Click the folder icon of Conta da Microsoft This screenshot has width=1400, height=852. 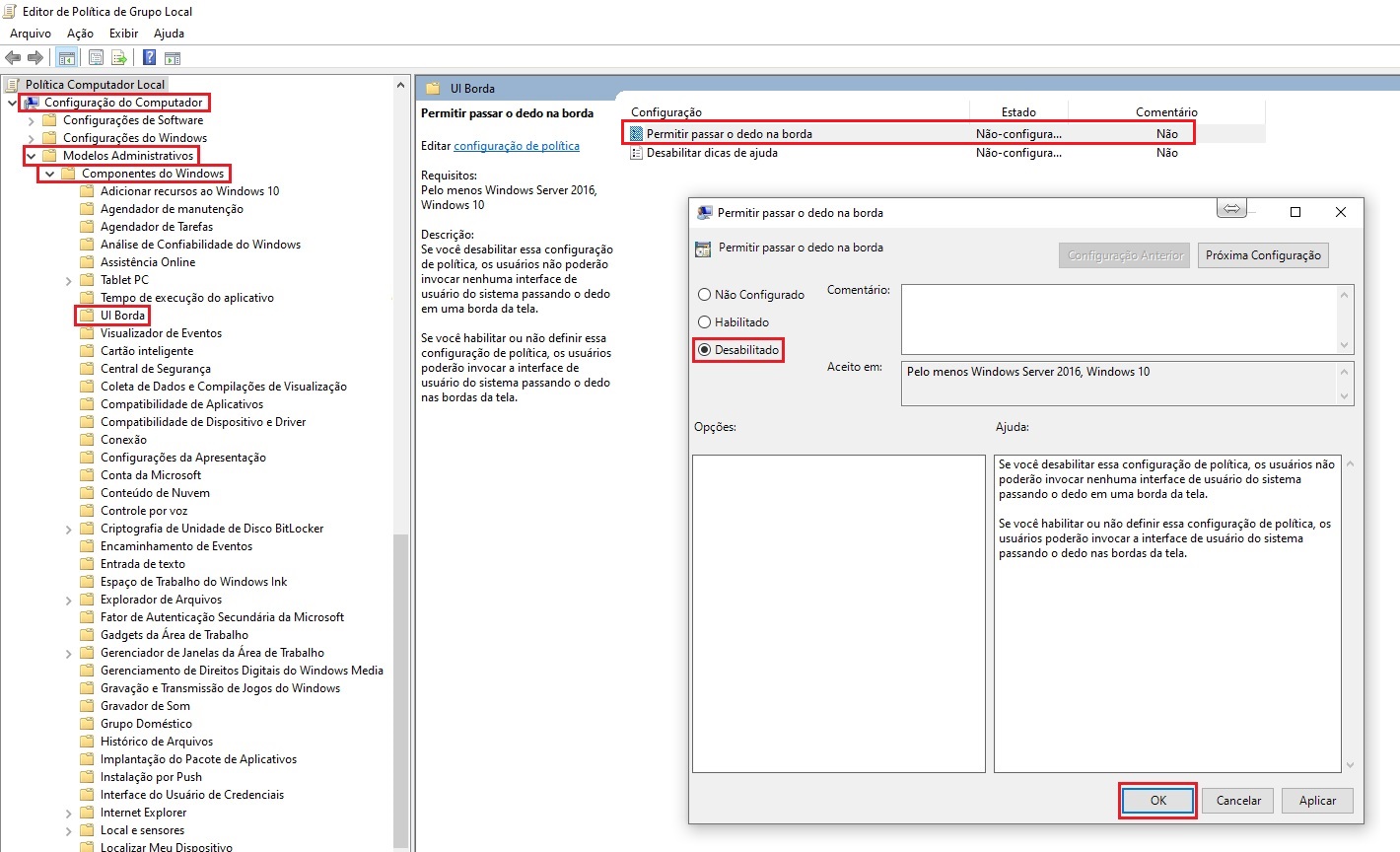coord(87,475)
